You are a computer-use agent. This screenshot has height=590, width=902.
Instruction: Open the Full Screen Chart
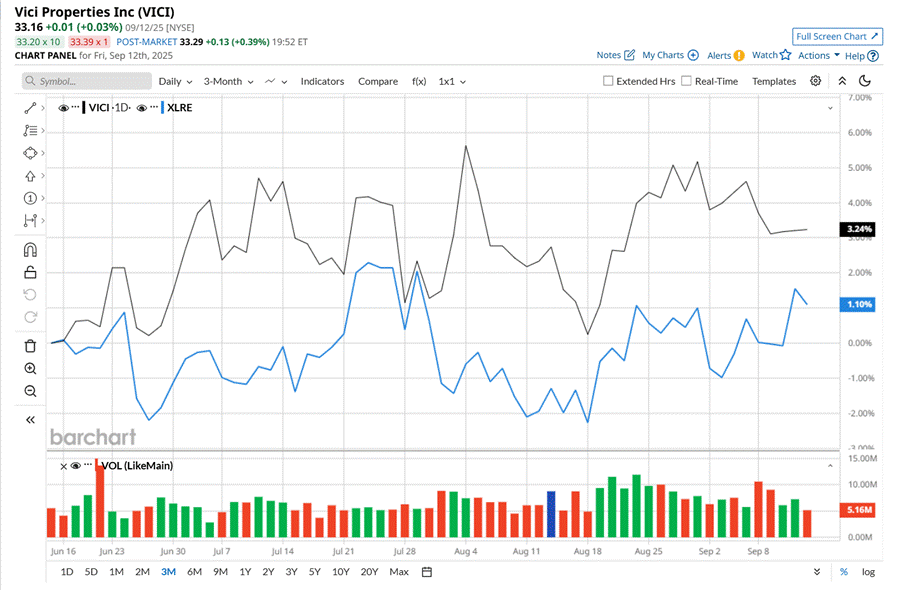click(x=837, y=36)
